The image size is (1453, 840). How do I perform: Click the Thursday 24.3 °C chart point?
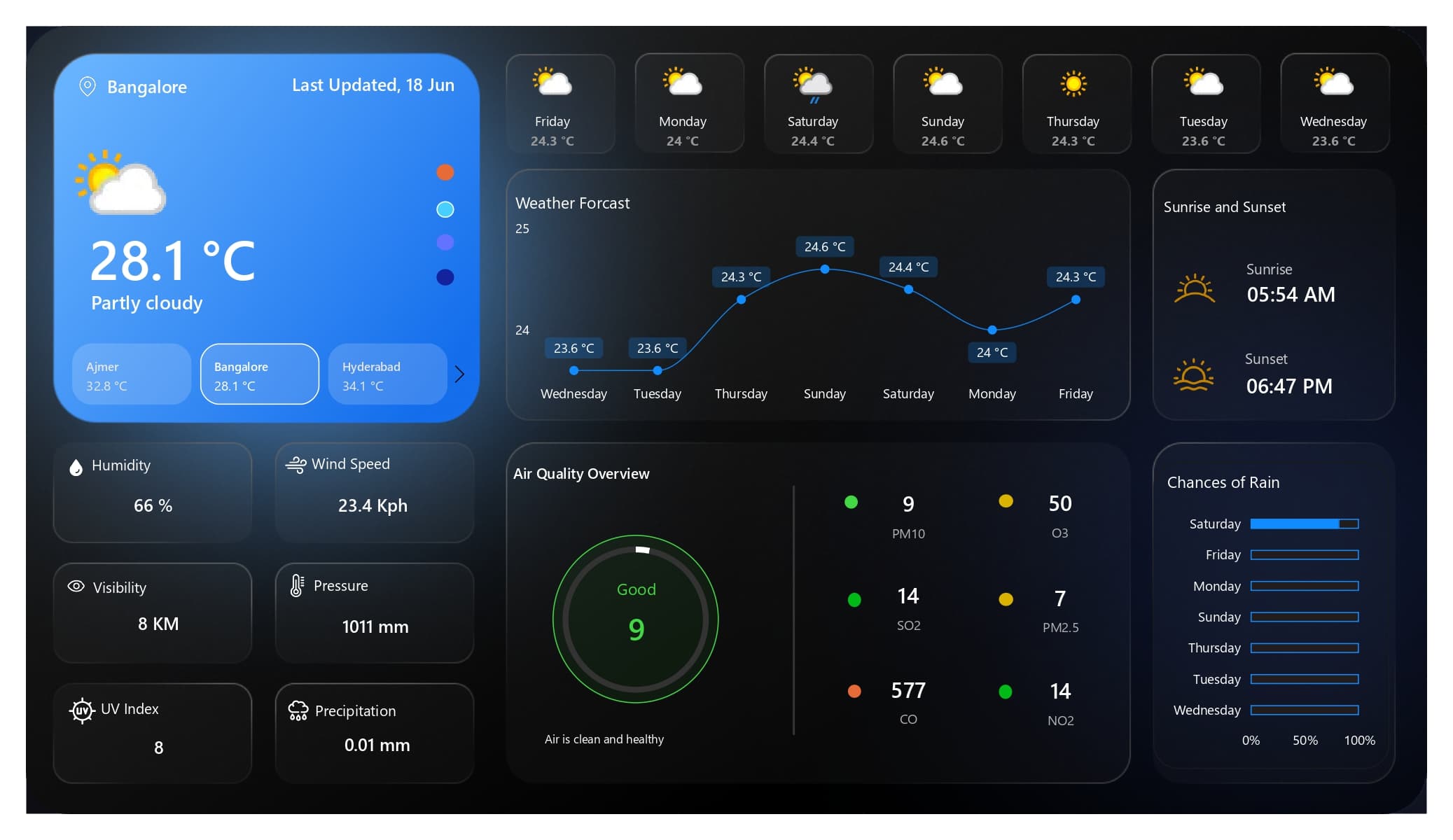[x=742, y=300]
